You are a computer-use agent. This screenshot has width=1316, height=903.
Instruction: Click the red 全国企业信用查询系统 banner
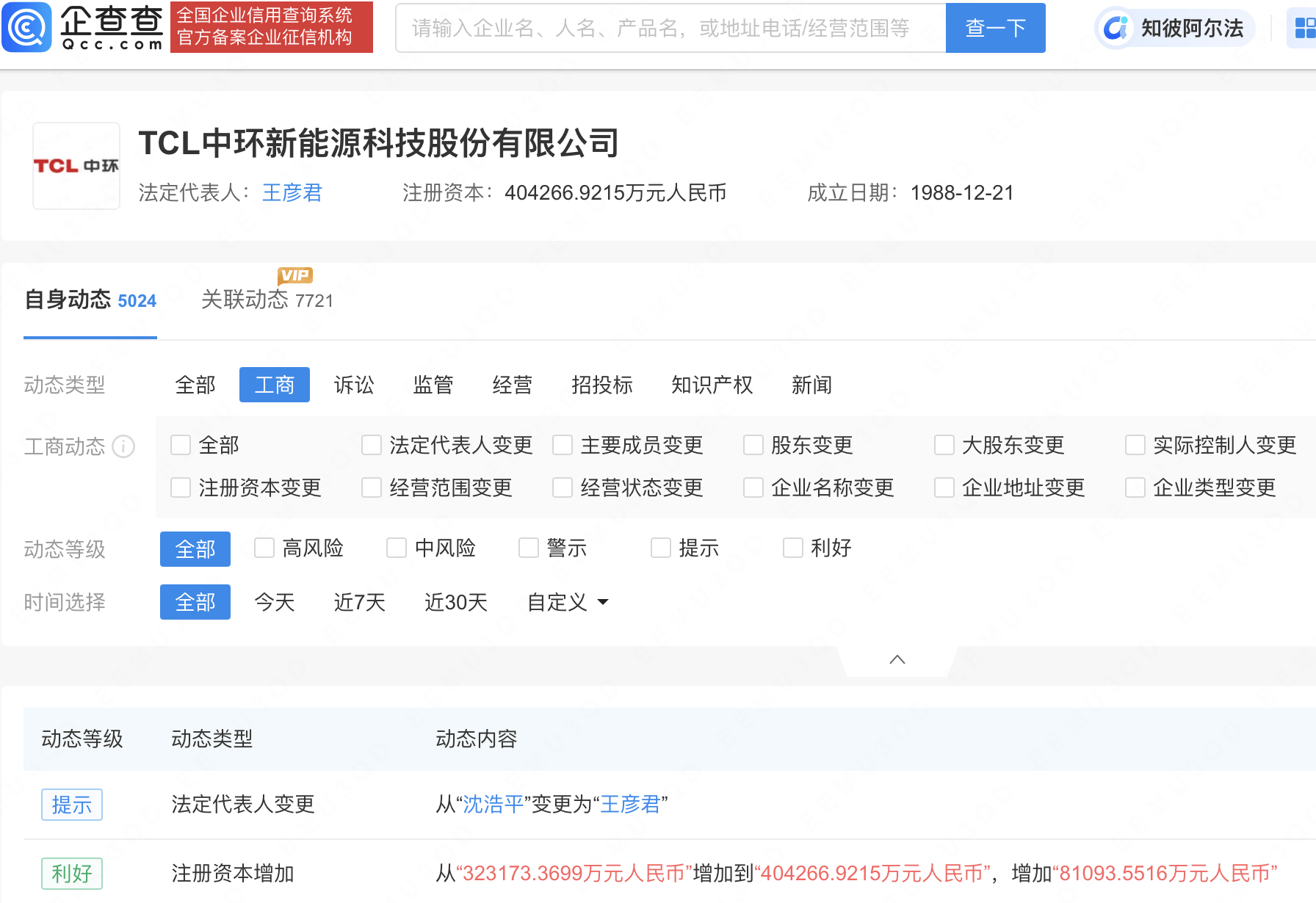(x=272, y=27)
